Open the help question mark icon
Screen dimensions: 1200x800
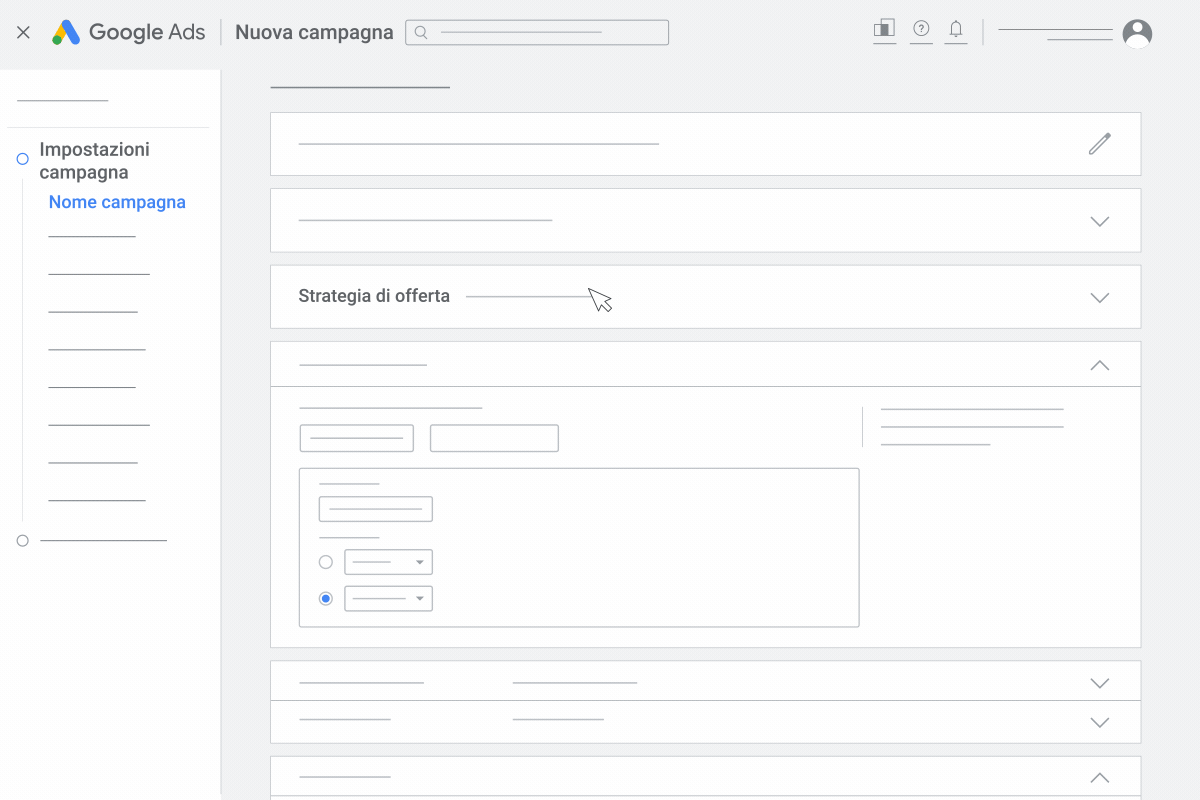(921, 29)
